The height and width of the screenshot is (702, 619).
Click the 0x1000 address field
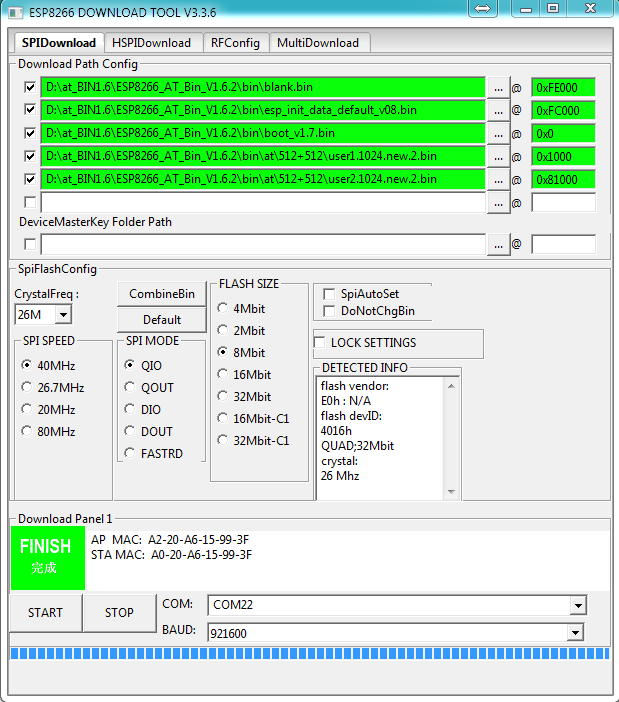pos(564,157)
